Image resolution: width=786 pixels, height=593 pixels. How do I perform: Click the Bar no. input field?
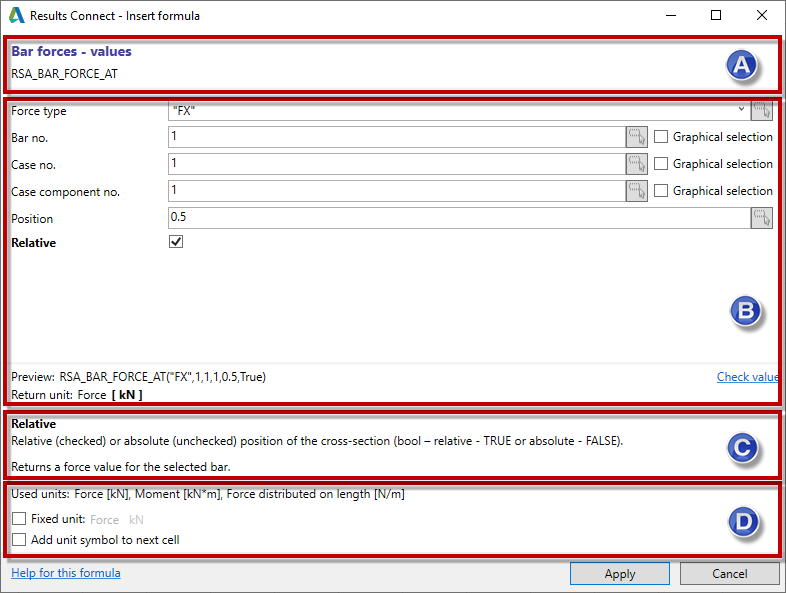(397, 137)
